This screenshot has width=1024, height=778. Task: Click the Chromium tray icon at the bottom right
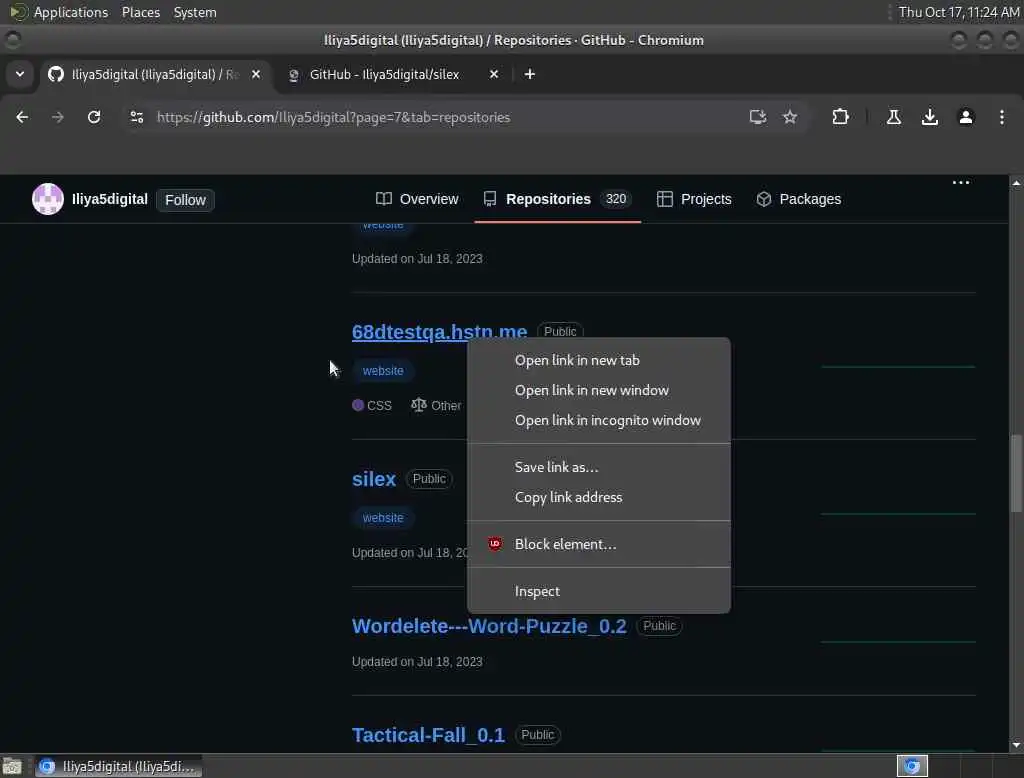tap(912, 766)
